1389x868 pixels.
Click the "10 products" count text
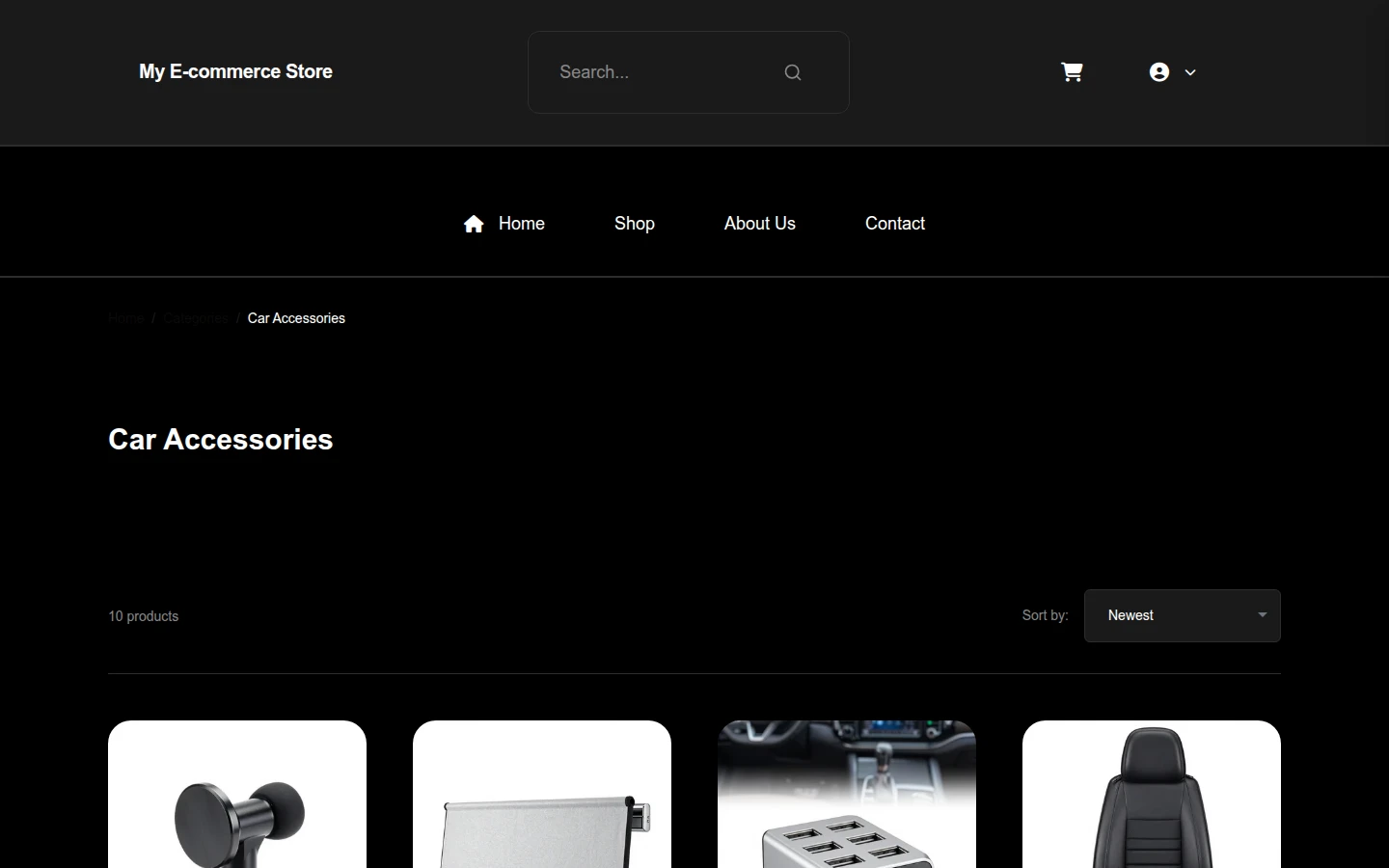(144, 616)
